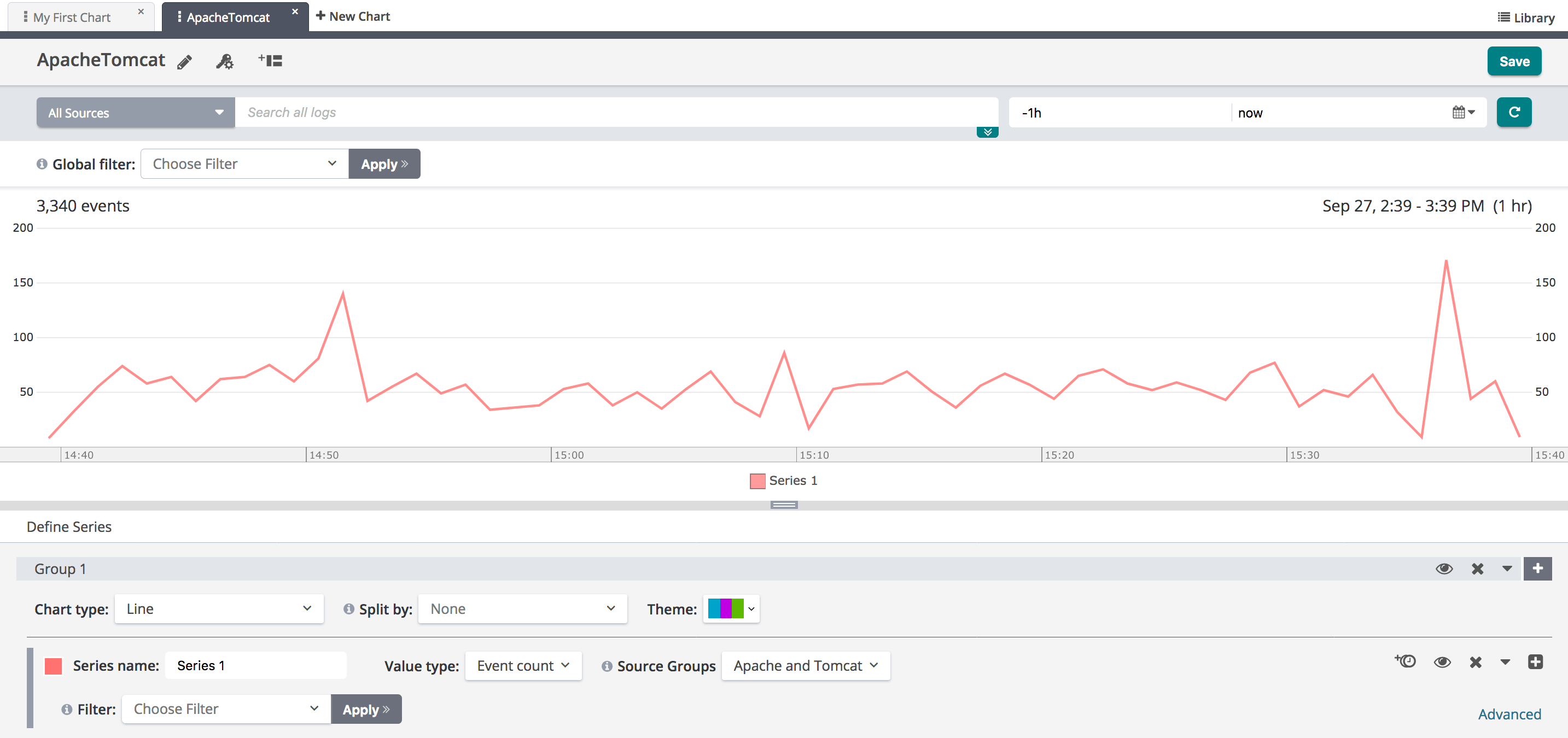Viewport: 1568px width, 738px height.
Task: Open the Chart type Line dropdown
Action: coord(219,609)
